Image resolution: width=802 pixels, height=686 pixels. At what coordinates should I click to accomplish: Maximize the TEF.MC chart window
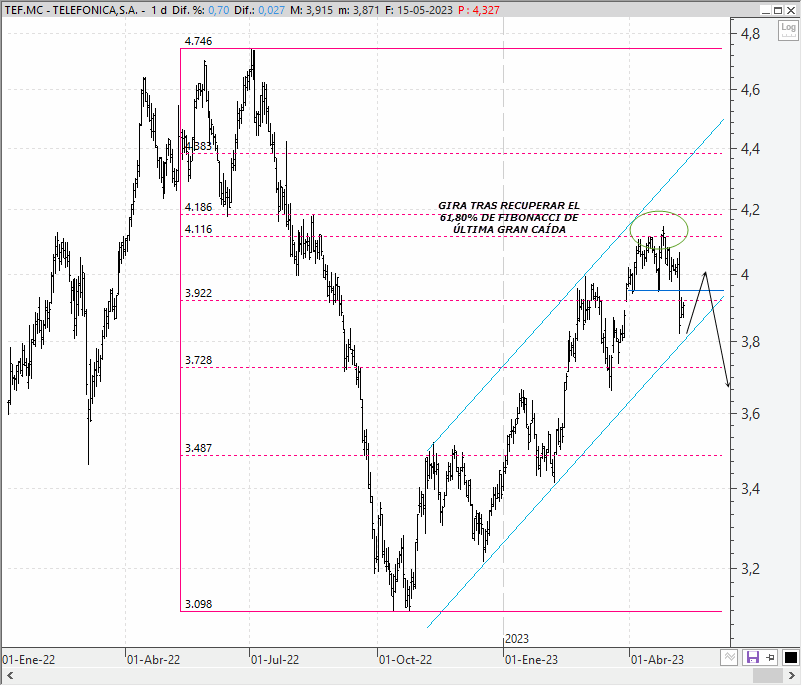pyautogui.click(x=778, y=10)
